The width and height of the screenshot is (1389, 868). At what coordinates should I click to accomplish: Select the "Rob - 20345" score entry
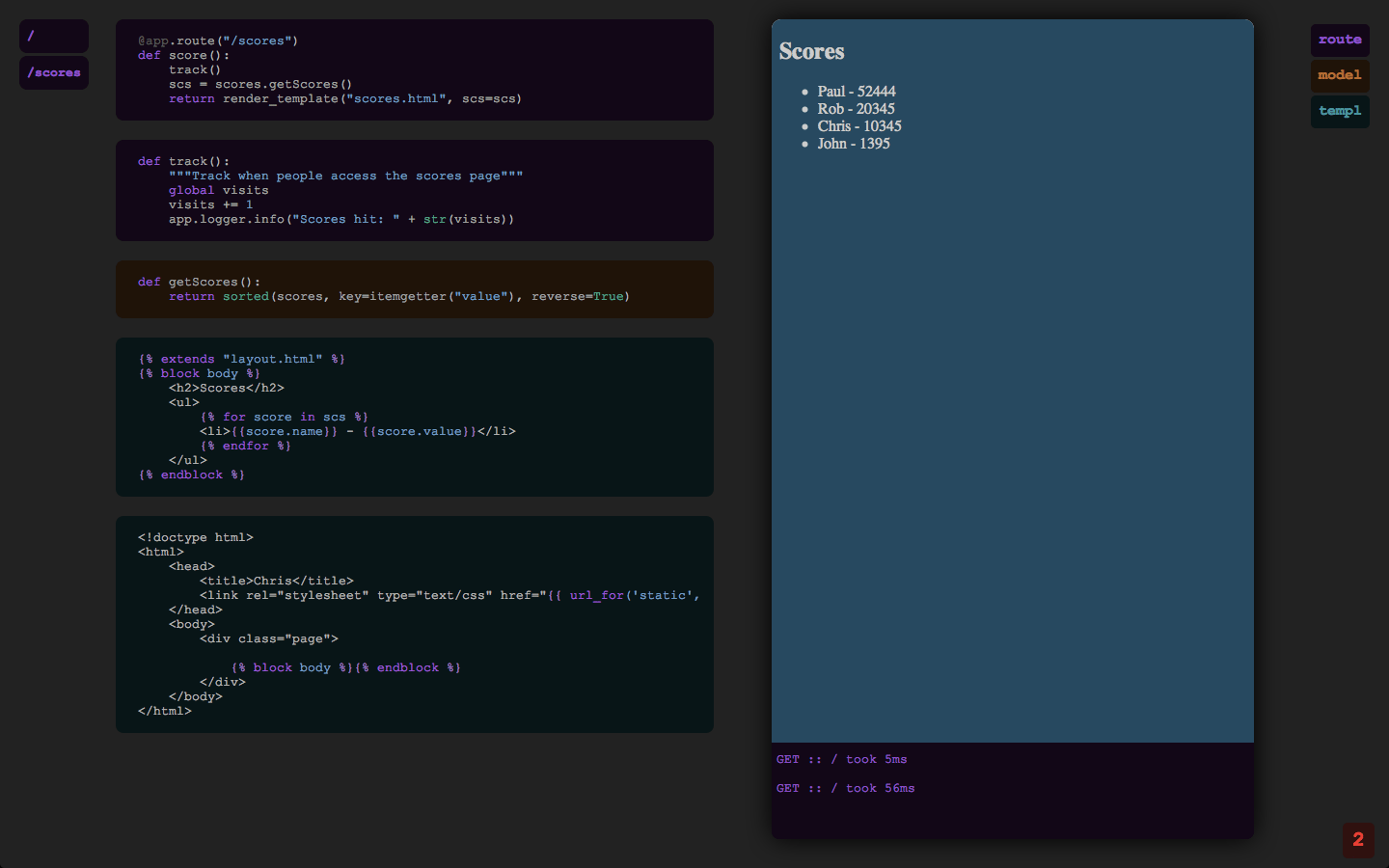857,109
